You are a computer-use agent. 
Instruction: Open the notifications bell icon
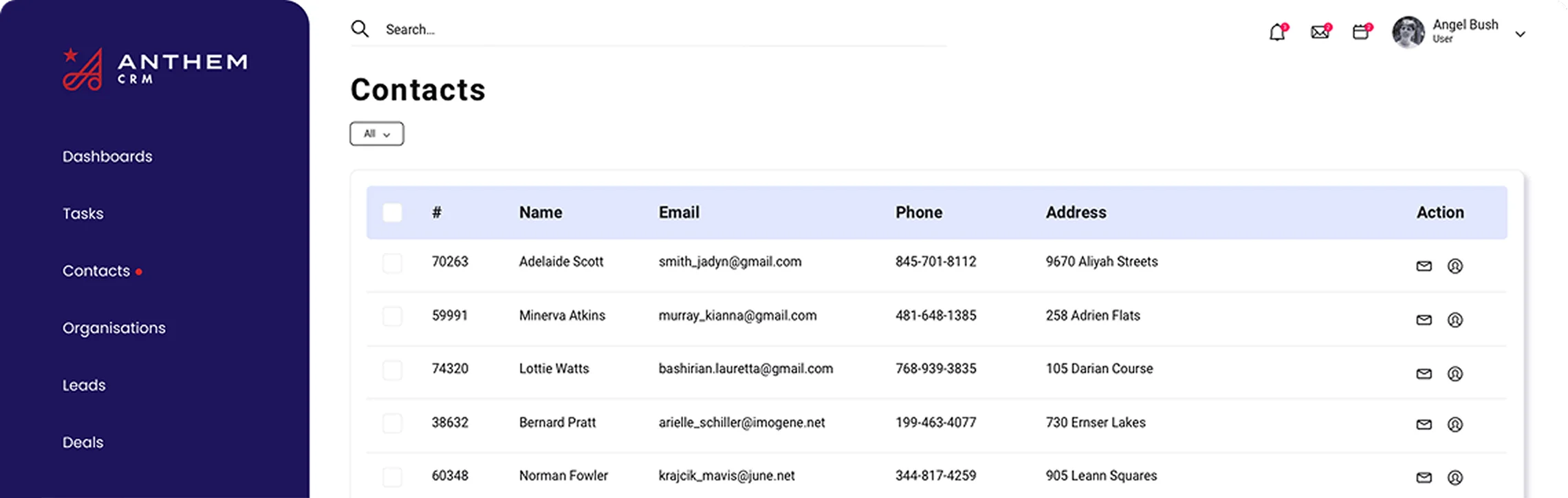click(1277, 32)
